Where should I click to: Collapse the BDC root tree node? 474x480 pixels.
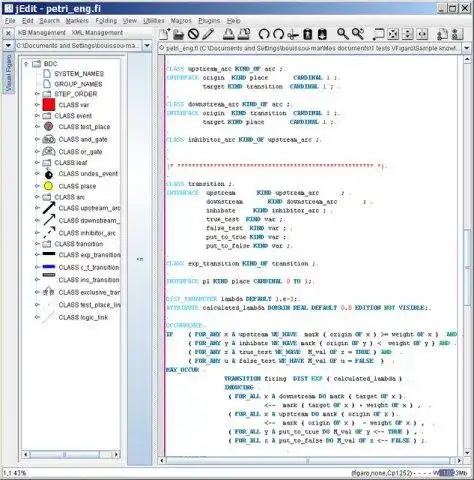pyautogui.click(x=26, y=63)
